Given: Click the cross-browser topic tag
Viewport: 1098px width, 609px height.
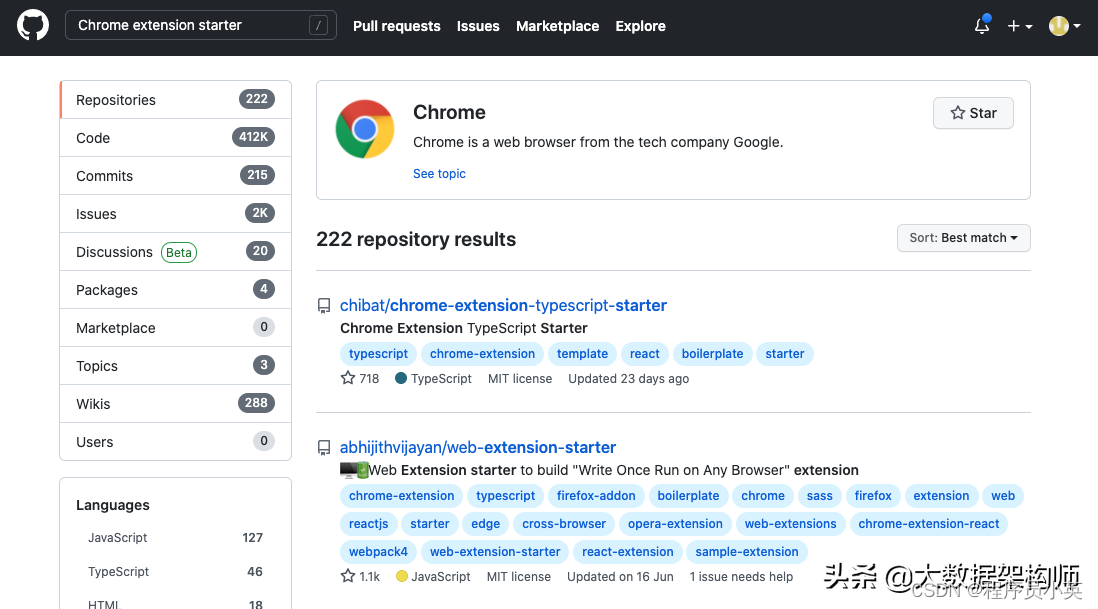Looking at the screenshot, I should (x=564, y=524).
